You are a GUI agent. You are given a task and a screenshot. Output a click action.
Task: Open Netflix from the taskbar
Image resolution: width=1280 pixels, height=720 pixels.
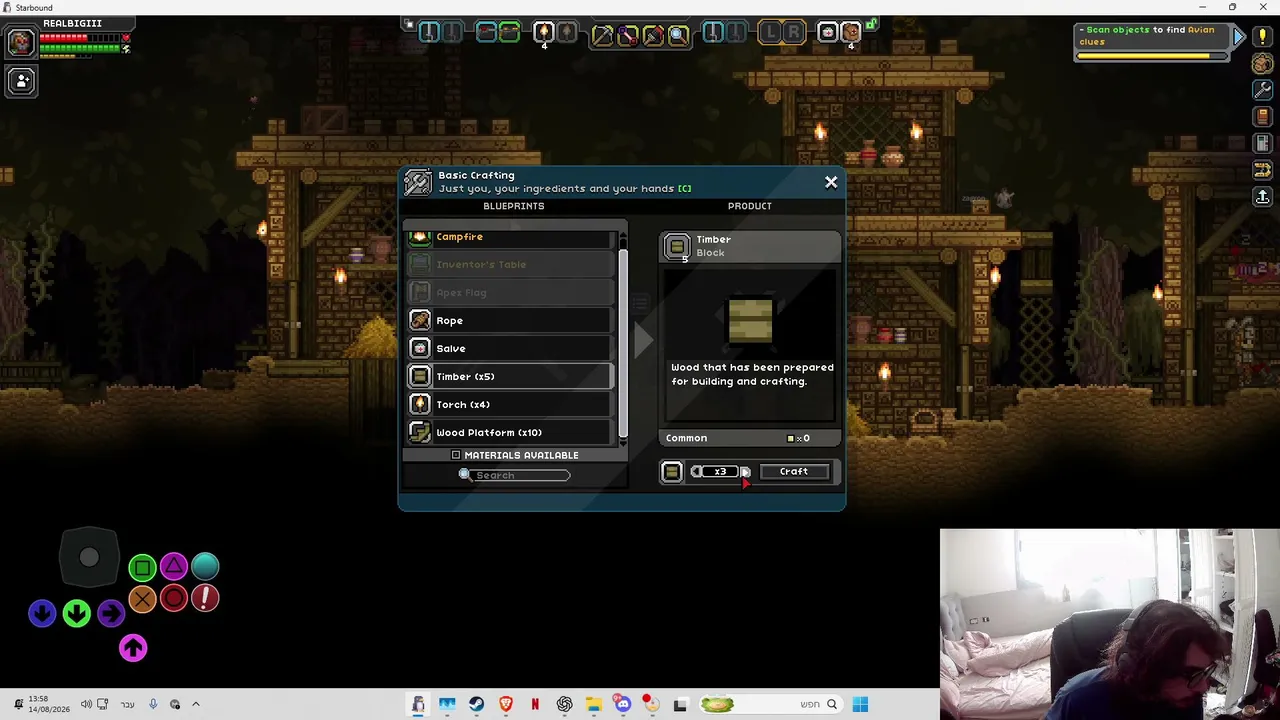(x=535, y=704)
